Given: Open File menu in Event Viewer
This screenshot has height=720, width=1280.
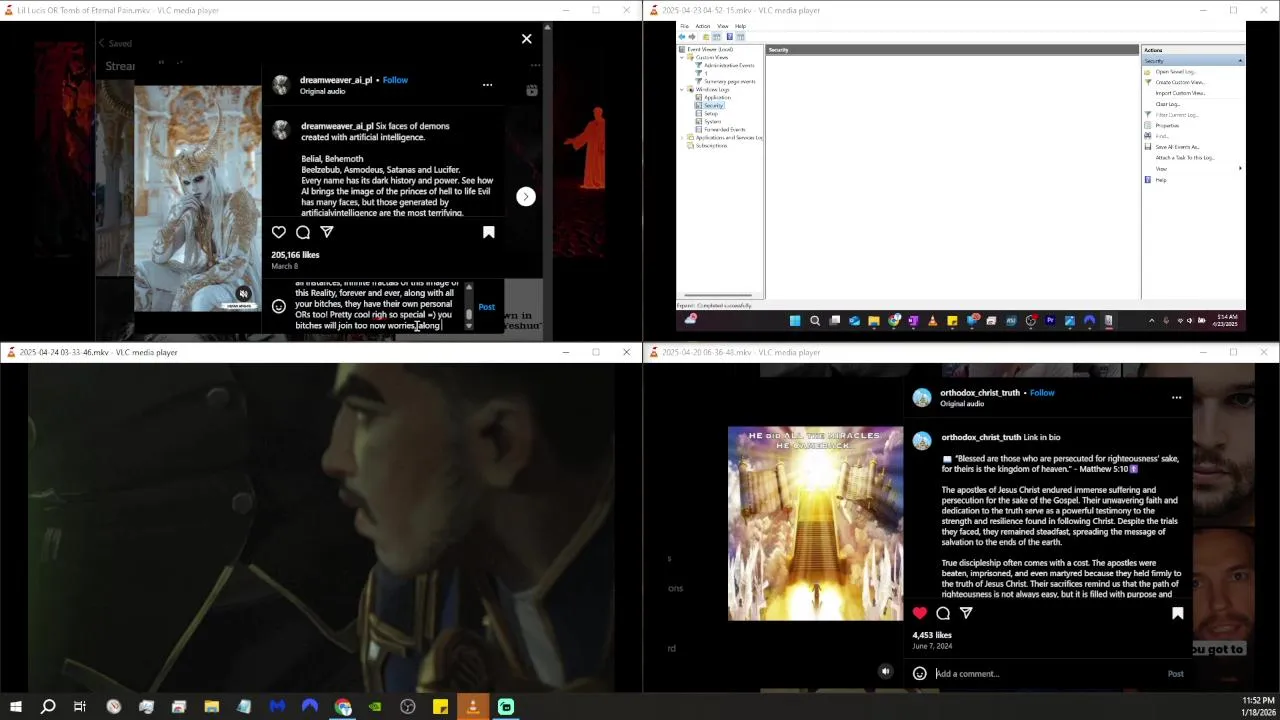Looking at the screenshot, I should 684,26.
